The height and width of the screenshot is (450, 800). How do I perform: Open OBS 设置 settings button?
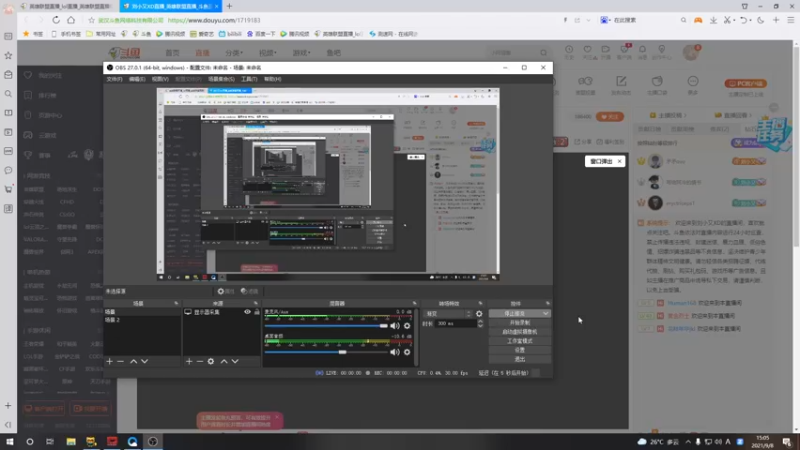(x=519, y=350)
